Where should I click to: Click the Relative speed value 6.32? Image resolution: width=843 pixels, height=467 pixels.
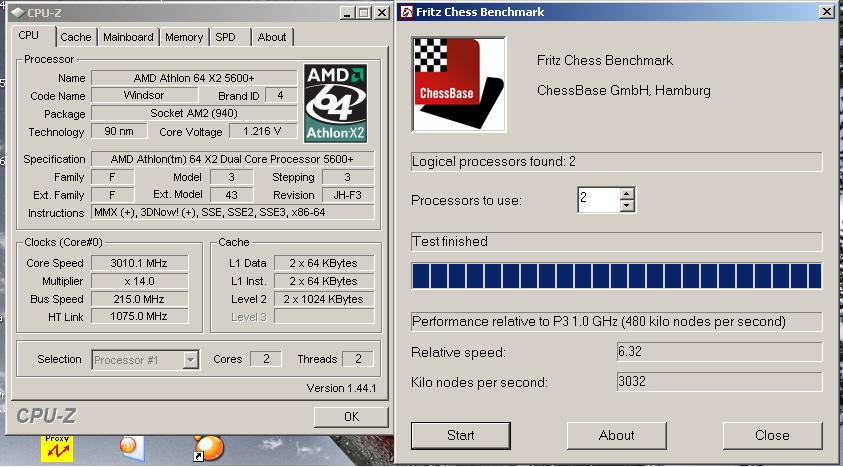(719, 352)
